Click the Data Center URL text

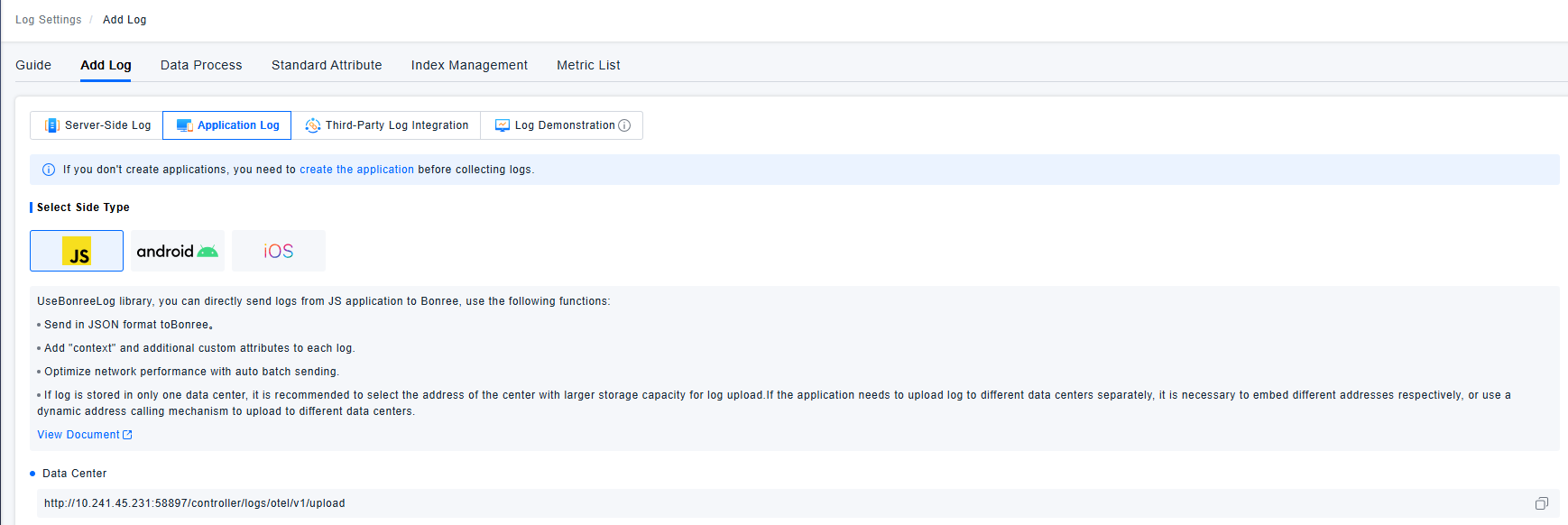(194, 503)
